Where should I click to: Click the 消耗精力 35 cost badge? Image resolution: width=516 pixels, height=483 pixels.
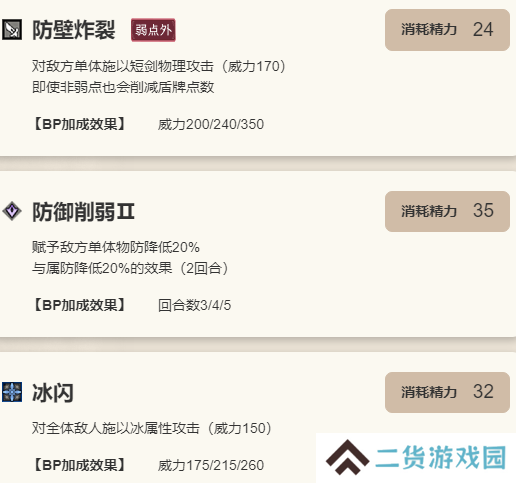[447, 211]
